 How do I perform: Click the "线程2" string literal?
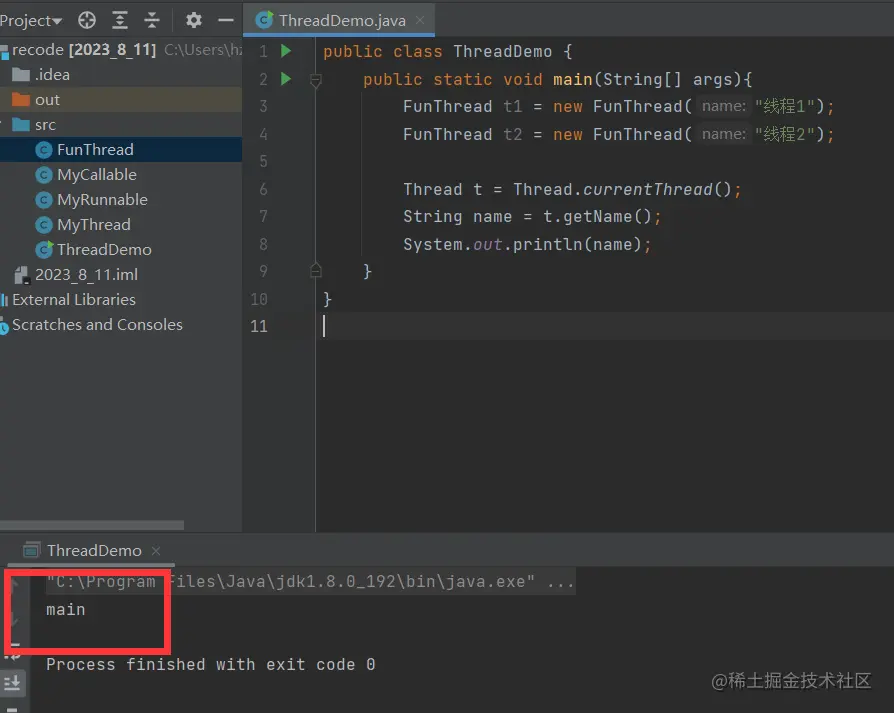[x=785, y=135]
